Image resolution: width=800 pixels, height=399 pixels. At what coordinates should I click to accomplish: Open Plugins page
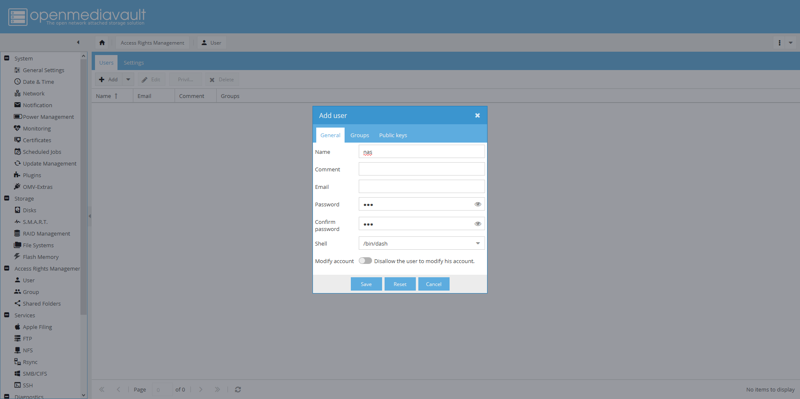(28, 176)
